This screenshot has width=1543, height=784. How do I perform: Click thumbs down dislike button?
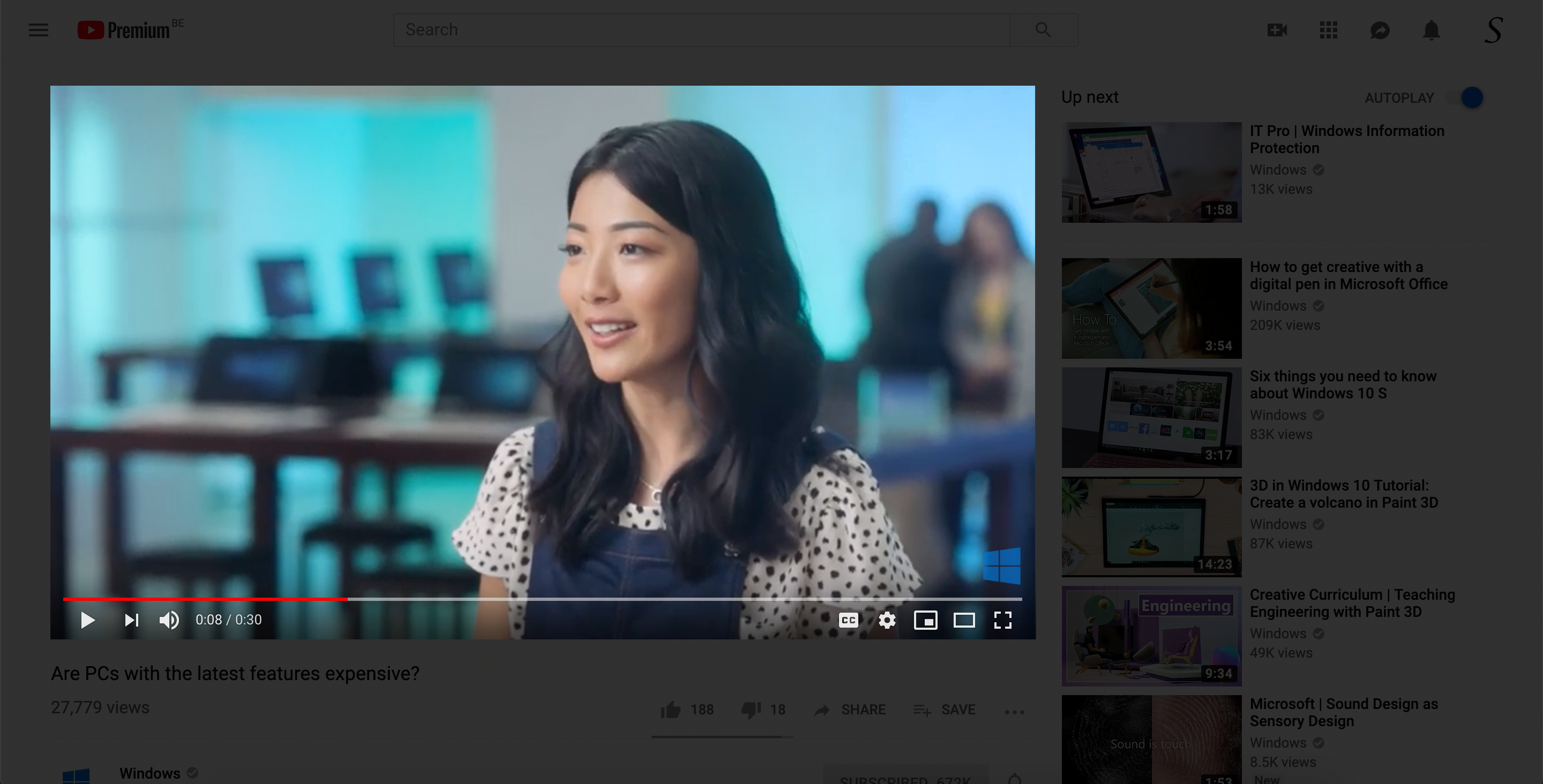(750, 710)
